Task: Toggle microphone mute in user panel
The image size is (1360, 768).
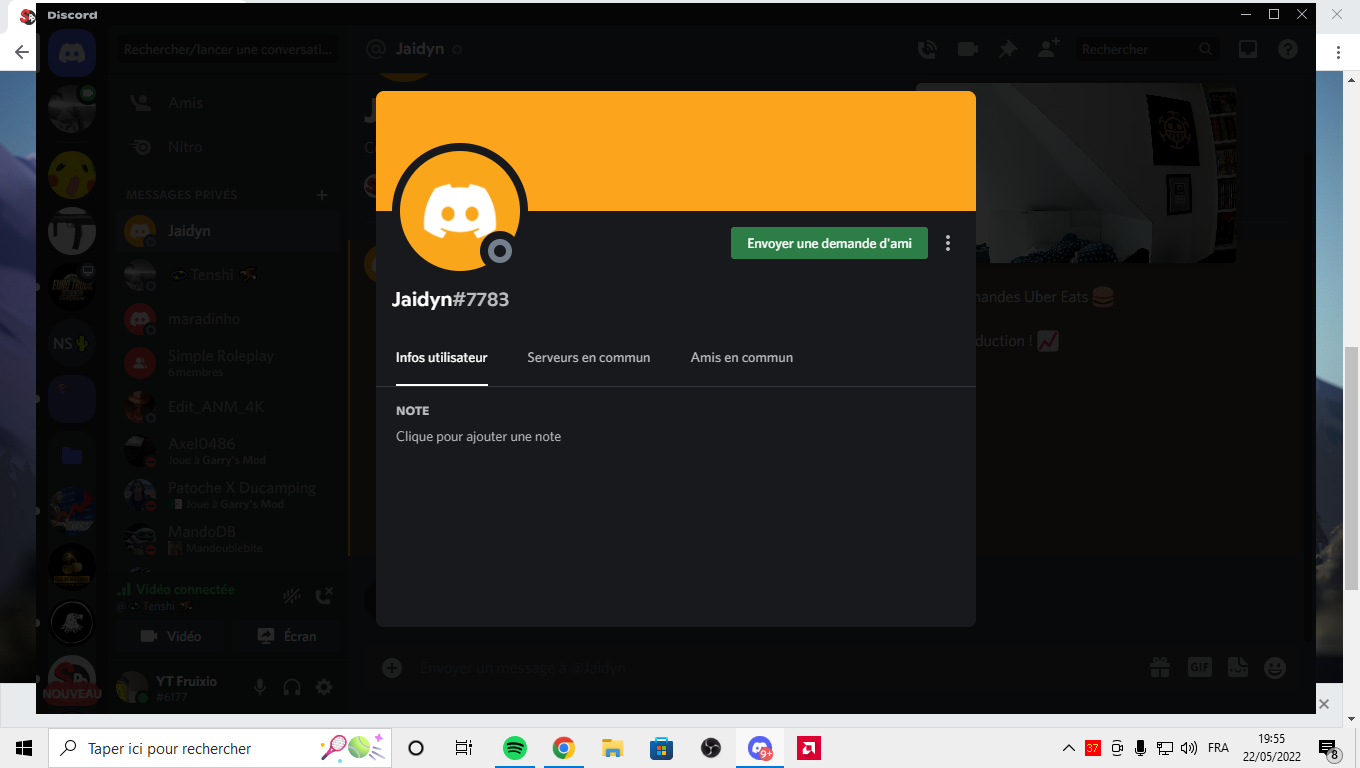Action: pyautogui.click(x=260, y=687)
